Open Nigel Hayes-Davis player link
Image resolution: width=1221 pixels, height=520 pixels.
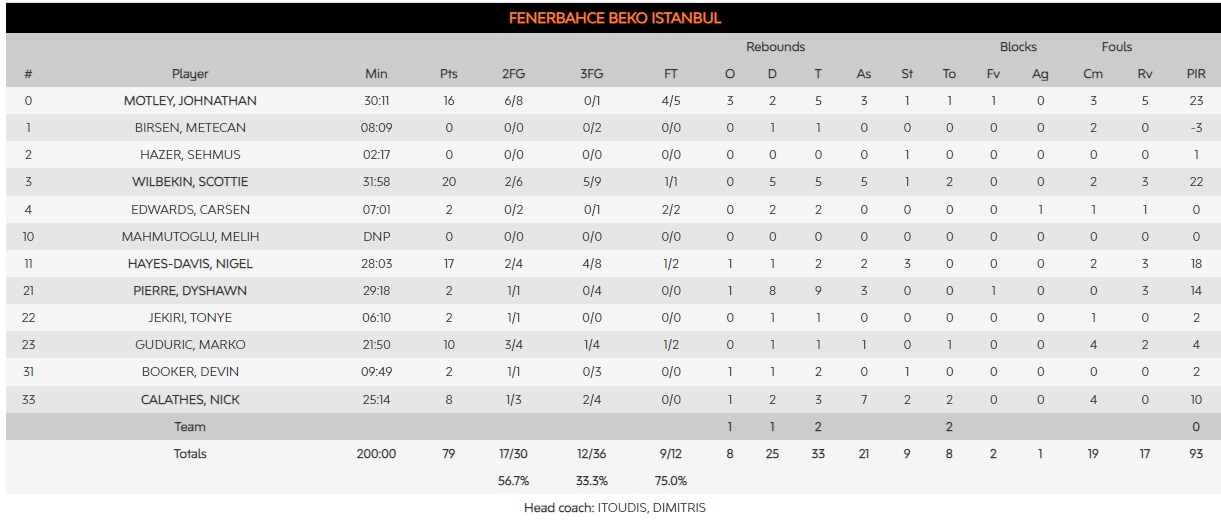pyautogui.click(x=190, y=264)
